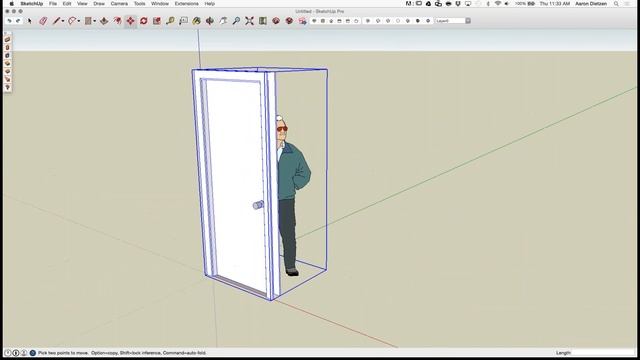The height and width of the screenshot is (360, 640).
Task: Switch to Front standard view
Action: (x=331, y=21)
